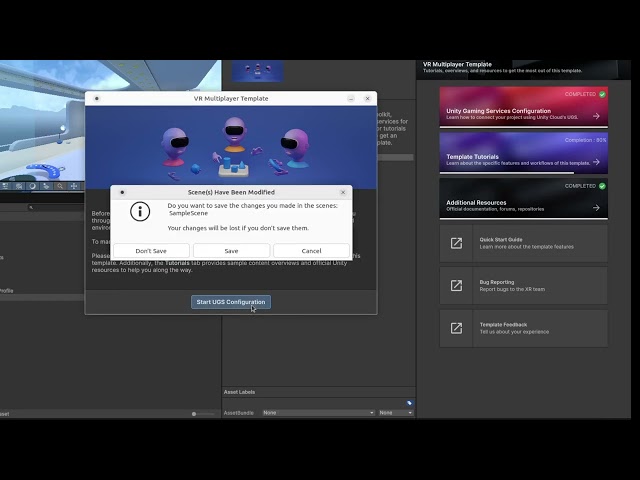Cancel the Scene(s) Have Been Modified dialog
The image size is (640, 480).
pyautogui.click(x=311, y=251)
